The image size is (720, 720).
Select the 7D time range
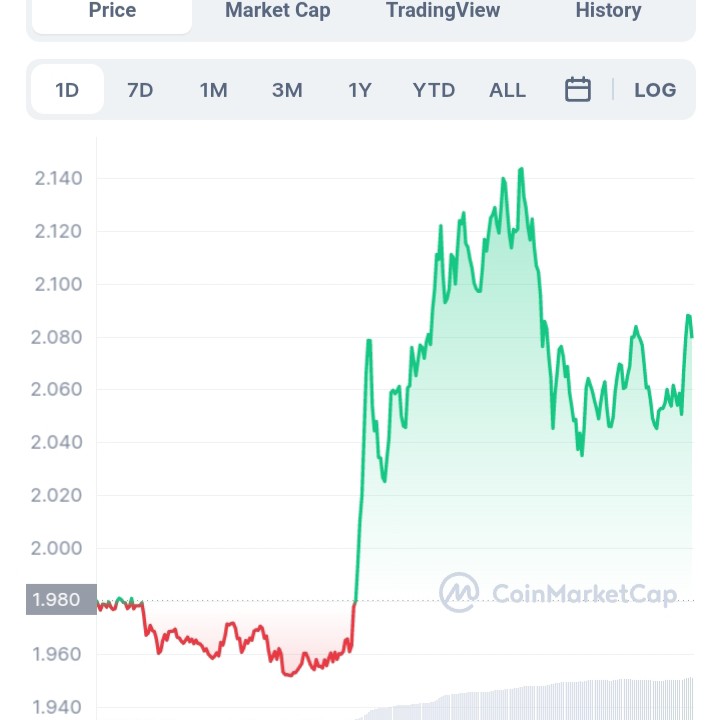(140, 90)
